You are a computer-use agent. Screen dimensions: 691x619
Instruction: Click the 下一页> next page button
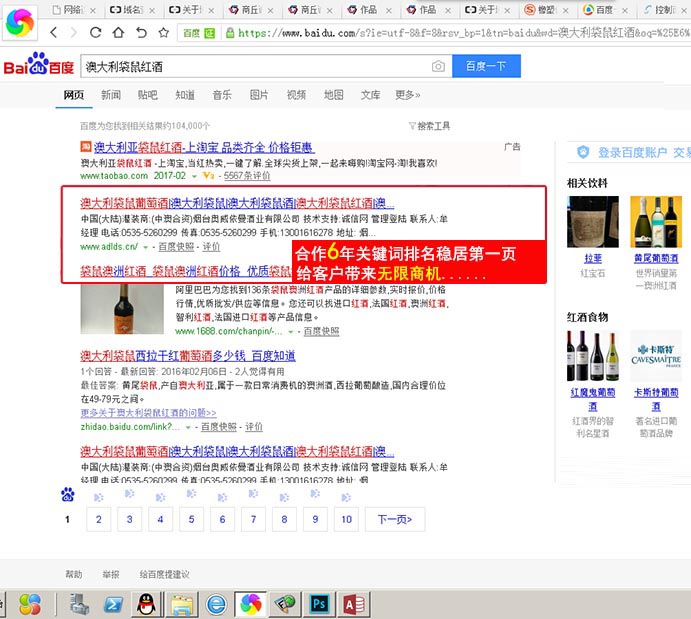[395, 519]
